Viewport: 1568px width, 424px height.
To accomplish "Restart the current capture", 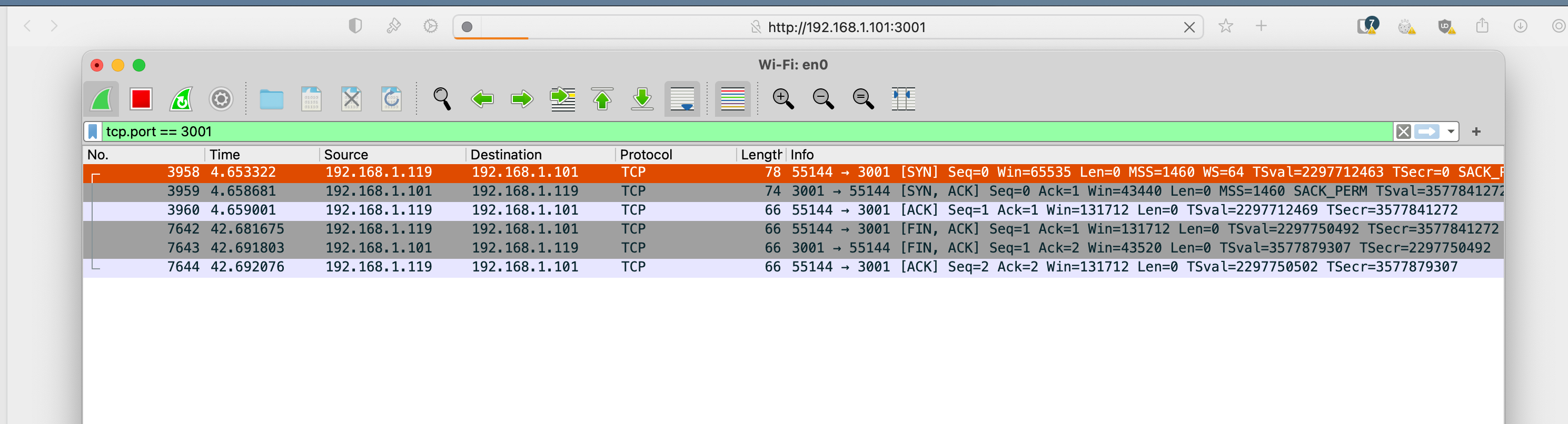I will 181,98.
